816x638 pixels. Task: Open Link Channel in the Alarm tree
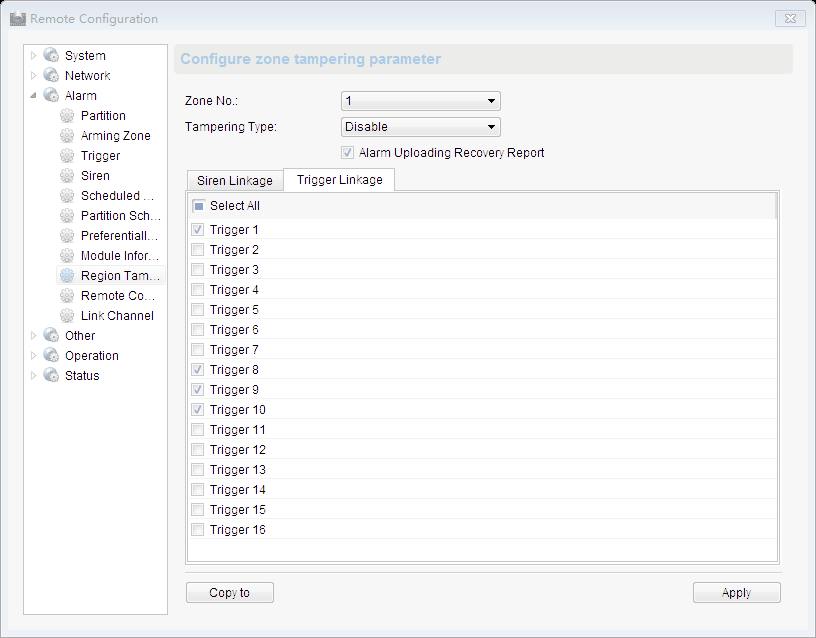(117, 316)
